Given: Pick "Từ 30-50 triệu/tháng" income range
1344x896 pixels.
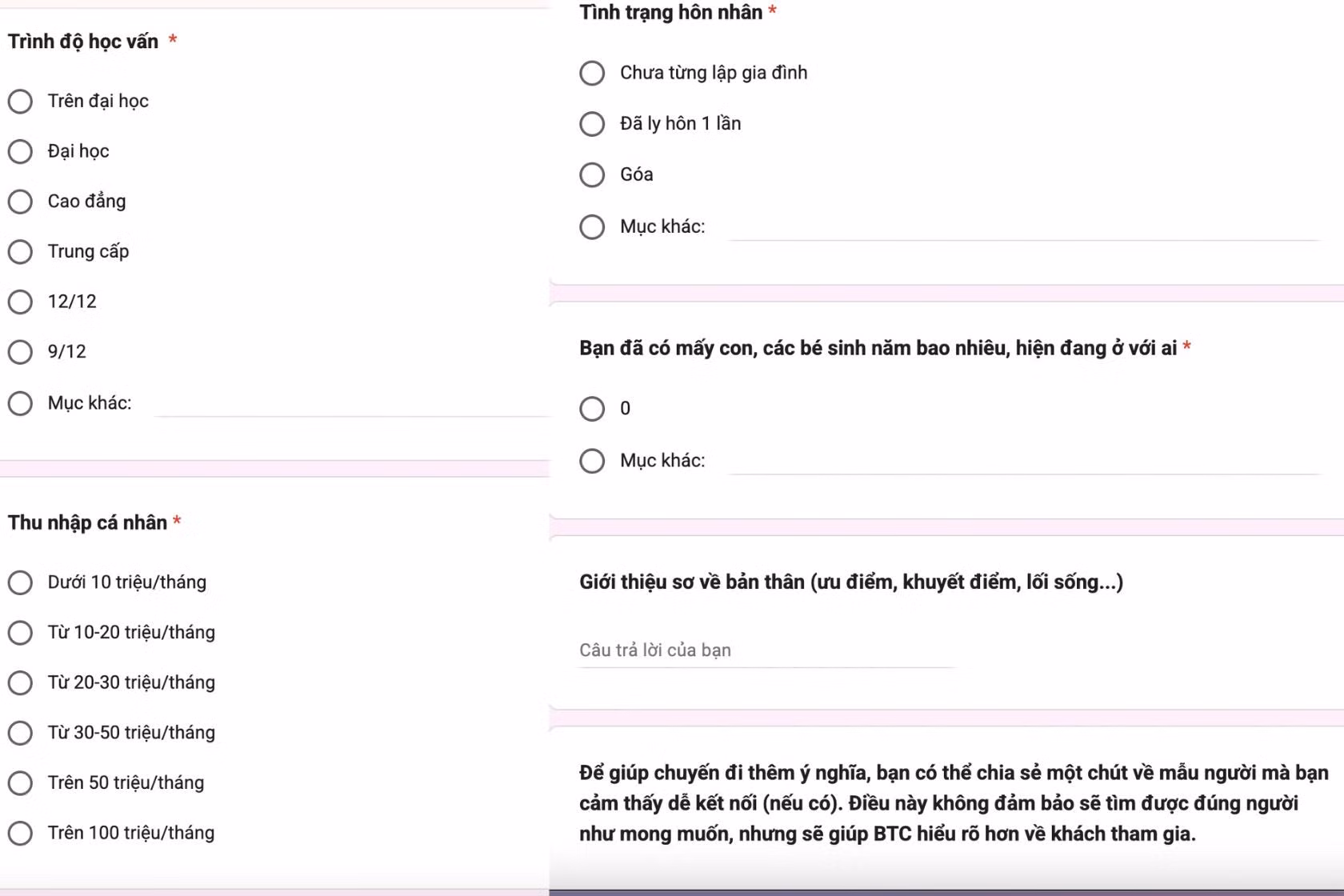Looking at the screenshot, I should pos(20,733).
